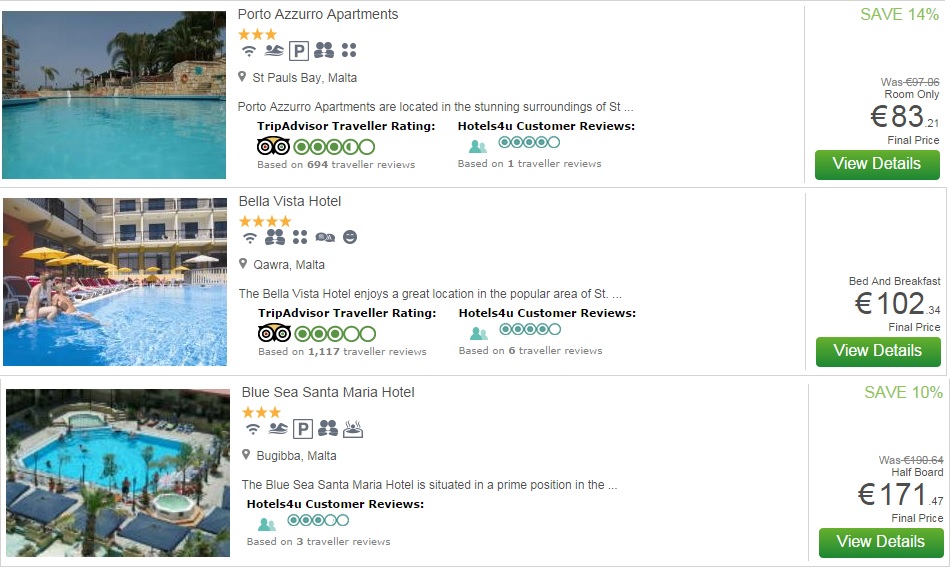Click the parking icon for Blue Sea Santa Maria Hotel
The width and height of the screenshot is (951, 570).
(303, 429)
